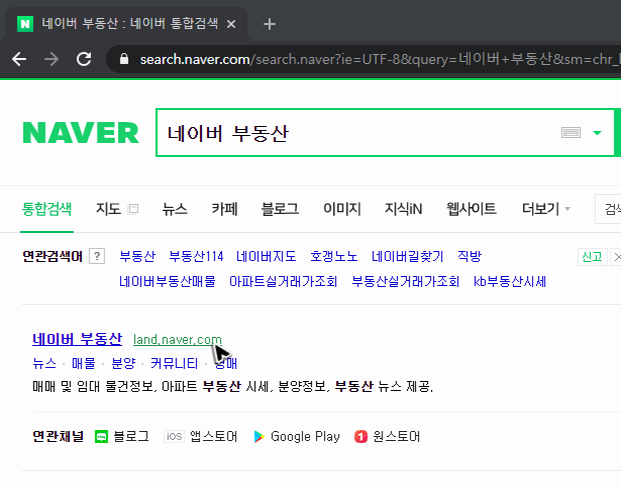This screenshot has width=621, height=488.
Task: Click related search 네이버부동산매물
Action: pos(167,282)
